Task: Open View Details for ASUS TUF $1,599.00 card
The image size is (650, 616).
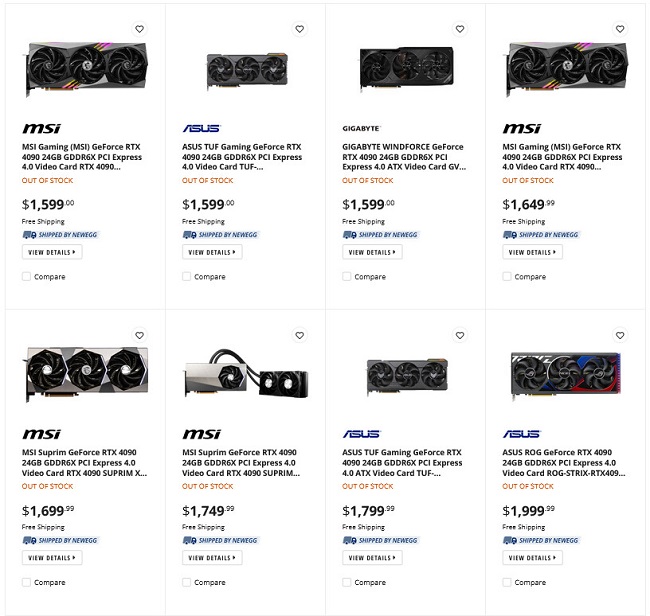Action: point(212,252)
